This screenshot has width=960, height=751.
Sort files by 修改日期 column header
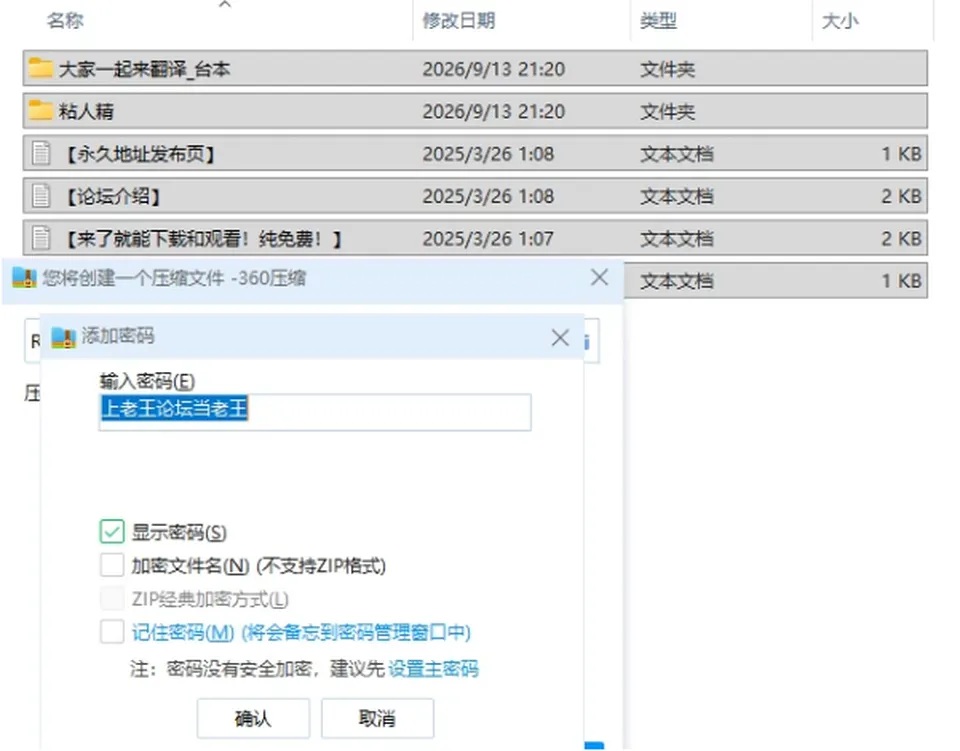click(x=459, y=21)
